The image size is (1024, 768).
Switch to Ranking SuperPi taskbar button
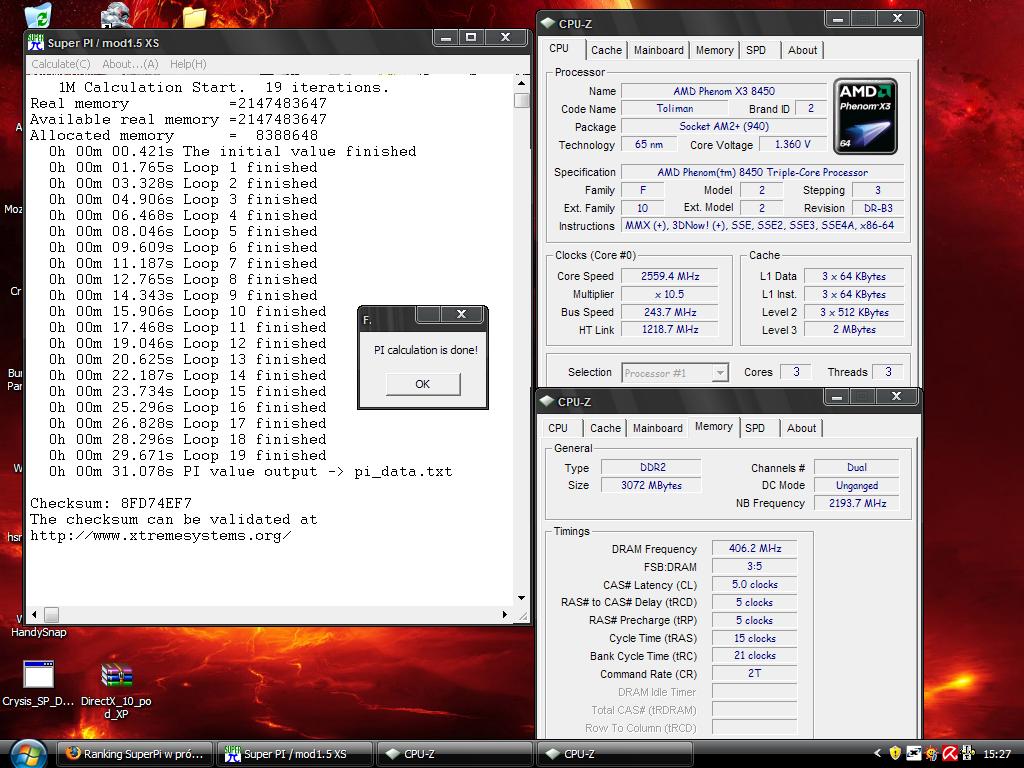click(x=135, y=754)
